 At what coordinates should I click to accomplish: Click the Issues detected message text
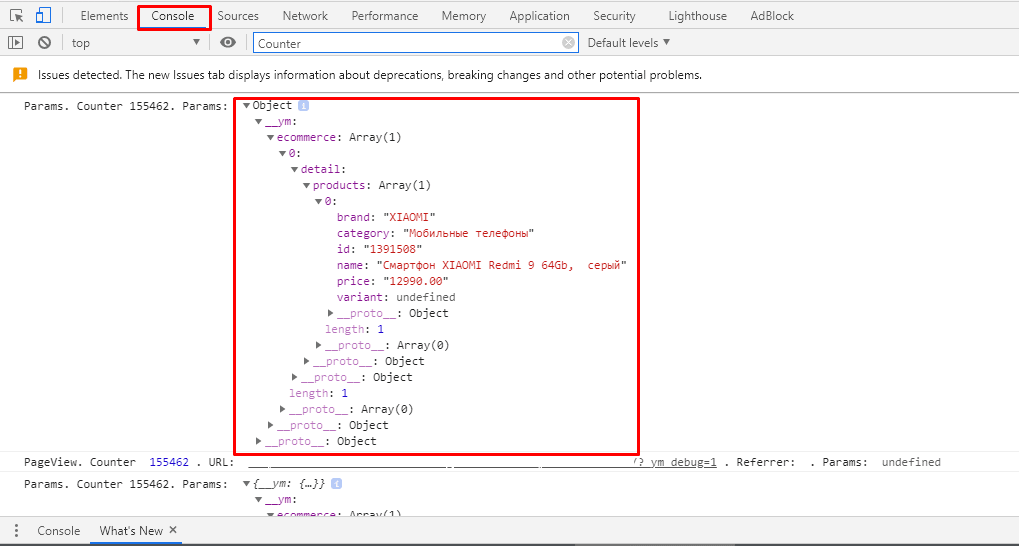(x=370, y=75)
